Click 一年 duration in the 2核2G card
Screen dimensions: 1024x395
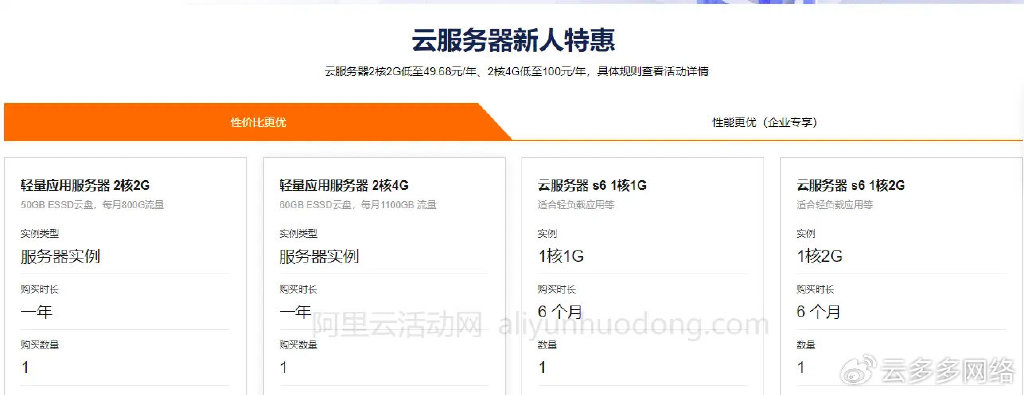(x=37, y=312)
